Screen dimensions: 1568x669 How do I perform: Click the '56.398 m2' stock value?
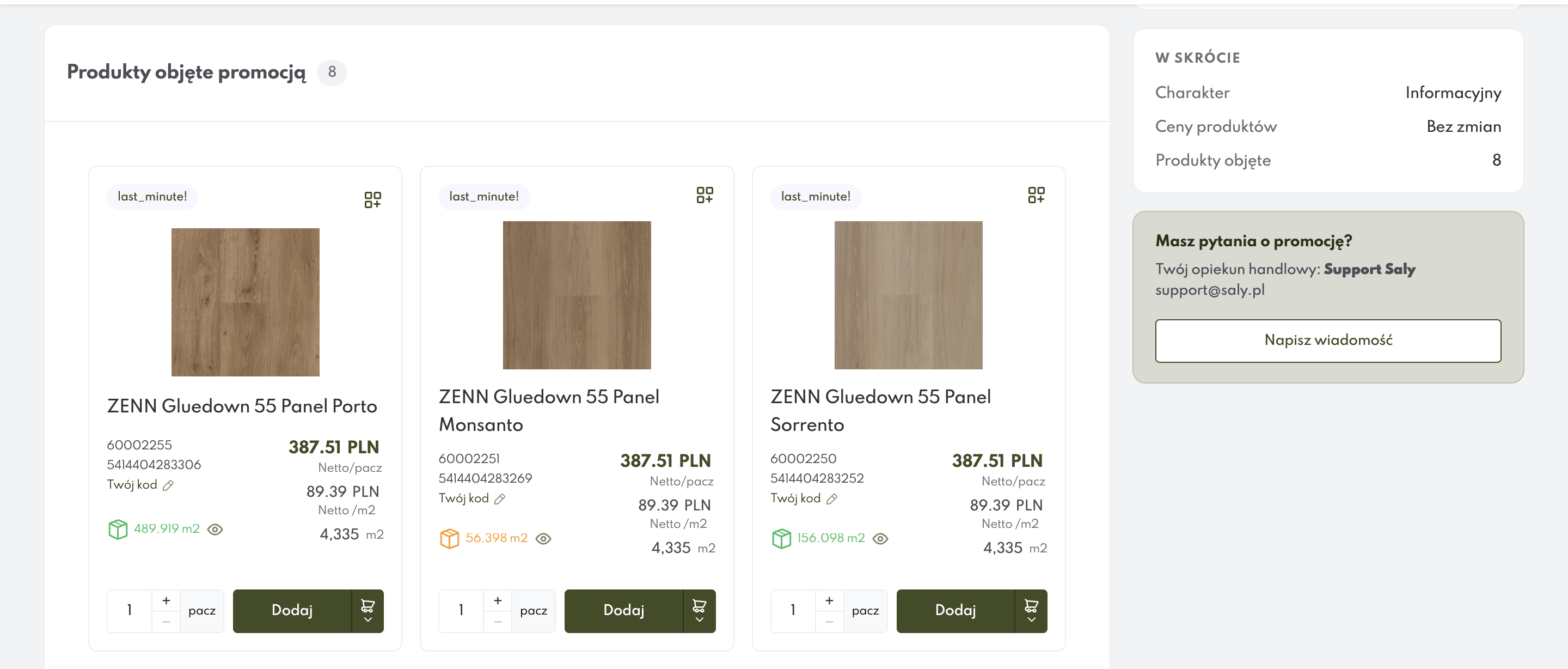497,539
